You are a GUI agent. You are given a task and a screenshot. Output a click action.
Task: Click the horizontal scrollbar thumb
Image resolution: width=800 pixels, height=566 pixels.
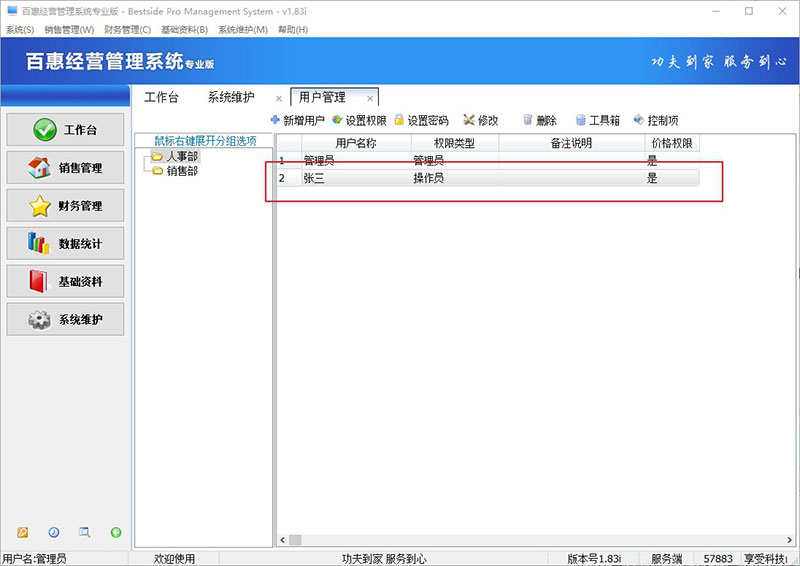coord(295,540)
